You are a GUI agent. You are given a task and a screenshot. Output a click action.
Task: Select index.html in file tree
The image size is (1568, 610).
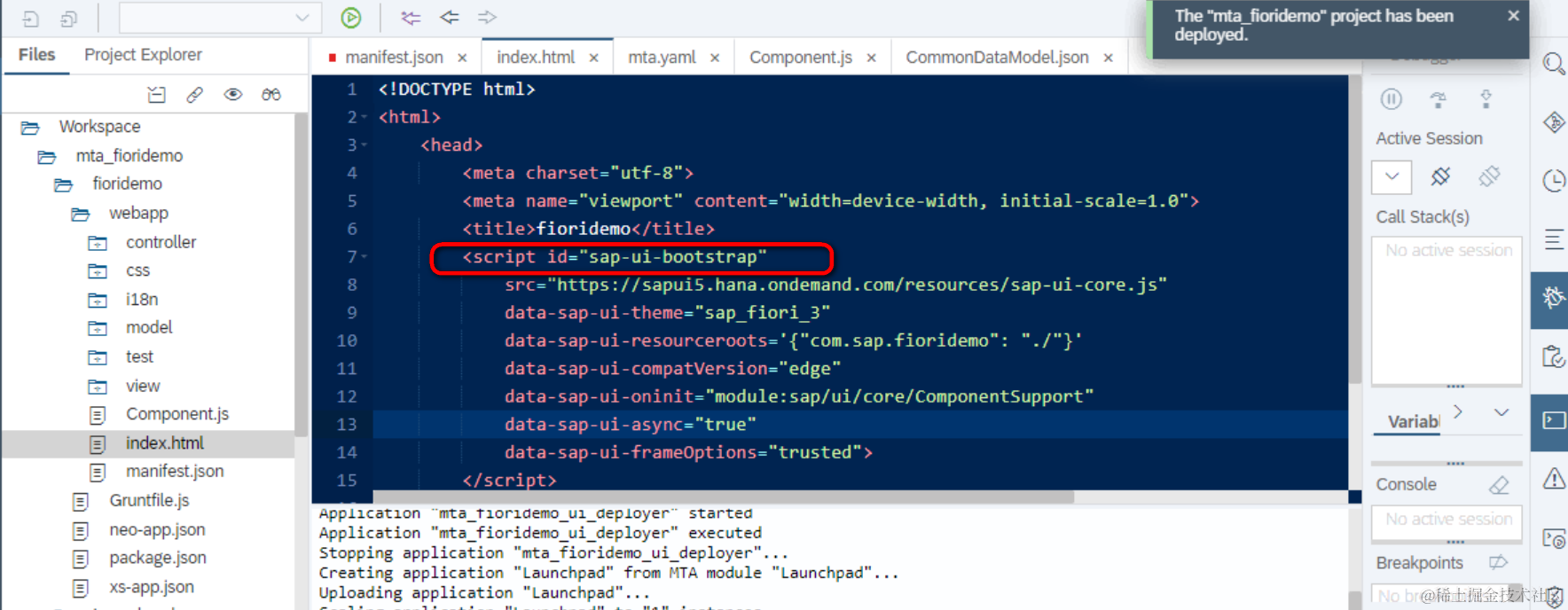[164, 442]
